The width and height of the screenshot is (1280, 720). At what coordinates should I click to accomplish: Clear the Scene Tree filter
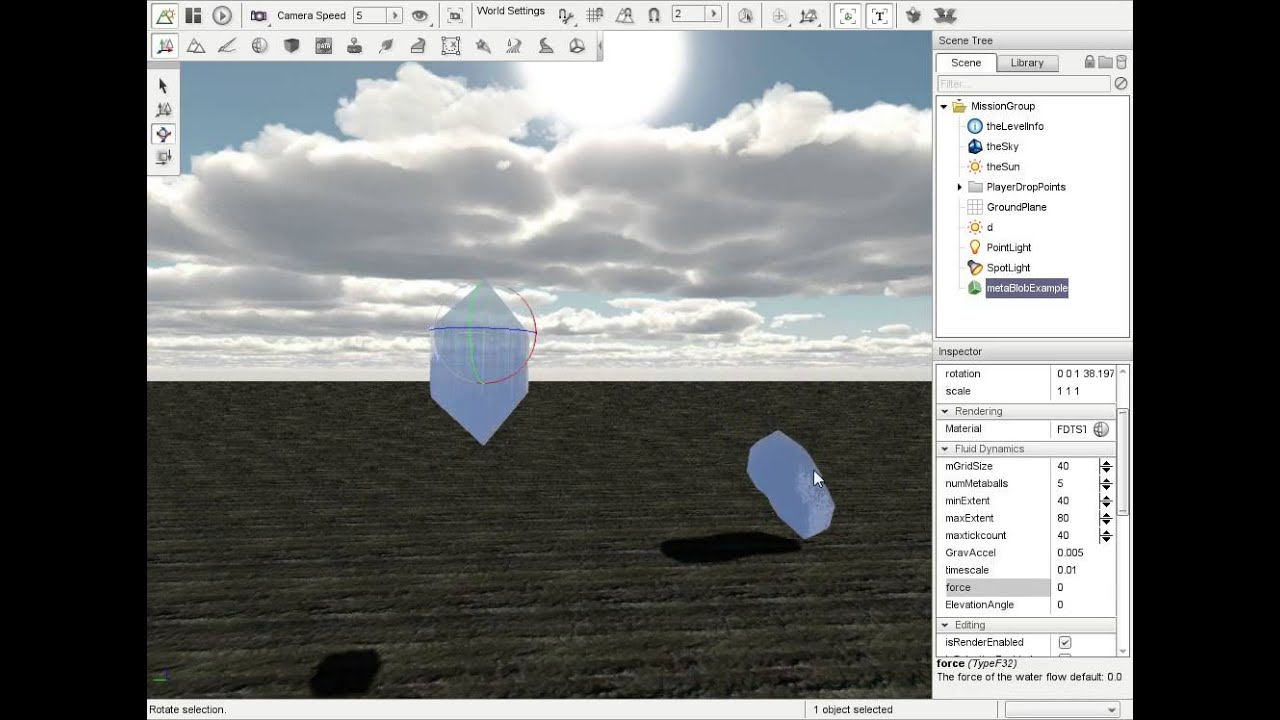click(x=1121, y=84)
